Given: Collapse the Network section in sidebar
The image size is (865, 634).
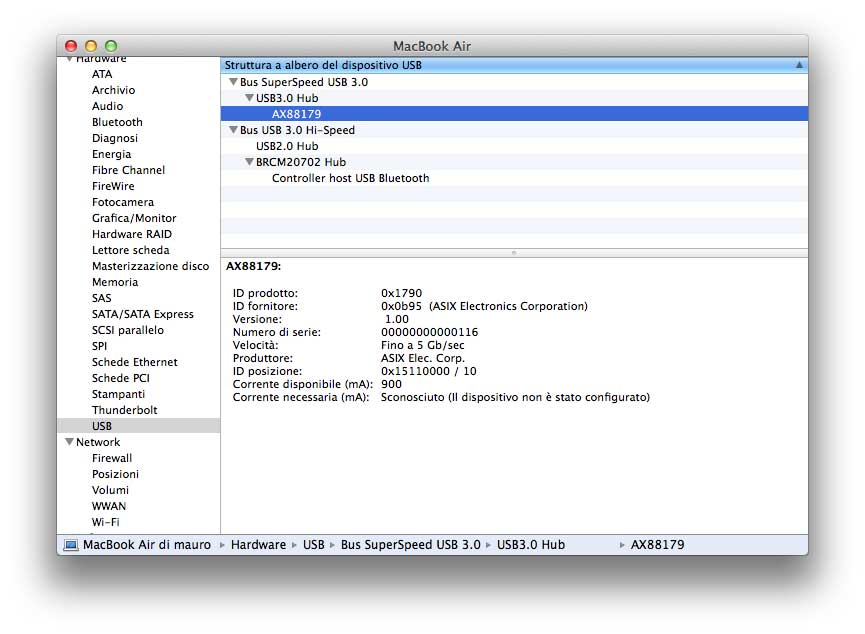Looking at the screenshot, I should click(x=70, y=442).
